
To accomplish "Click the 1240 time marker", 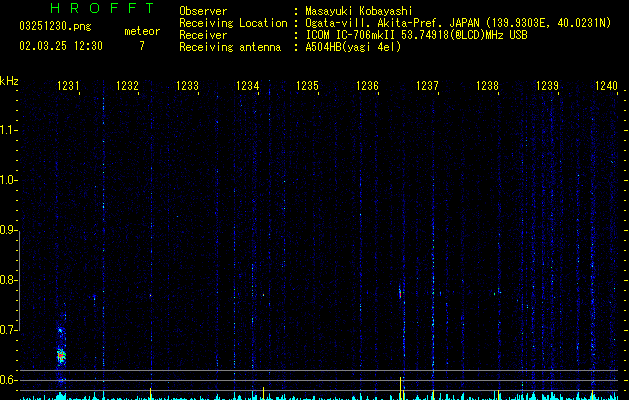I will pos(607,85).
